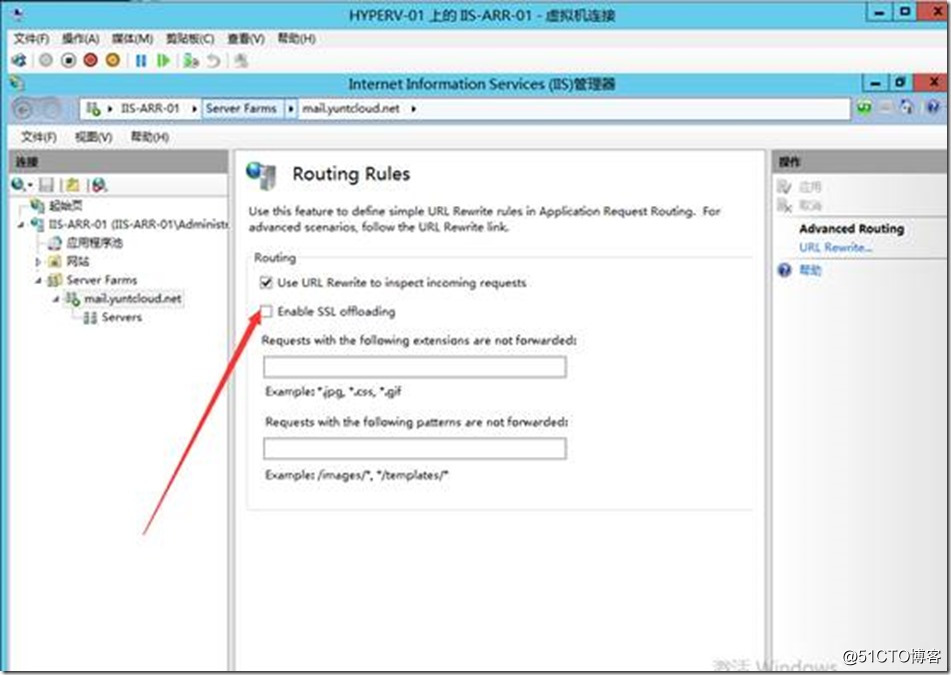Open connect dropdown arrow in Connections toolbar
Screen dimensions: 951x675
coord(30,185)
